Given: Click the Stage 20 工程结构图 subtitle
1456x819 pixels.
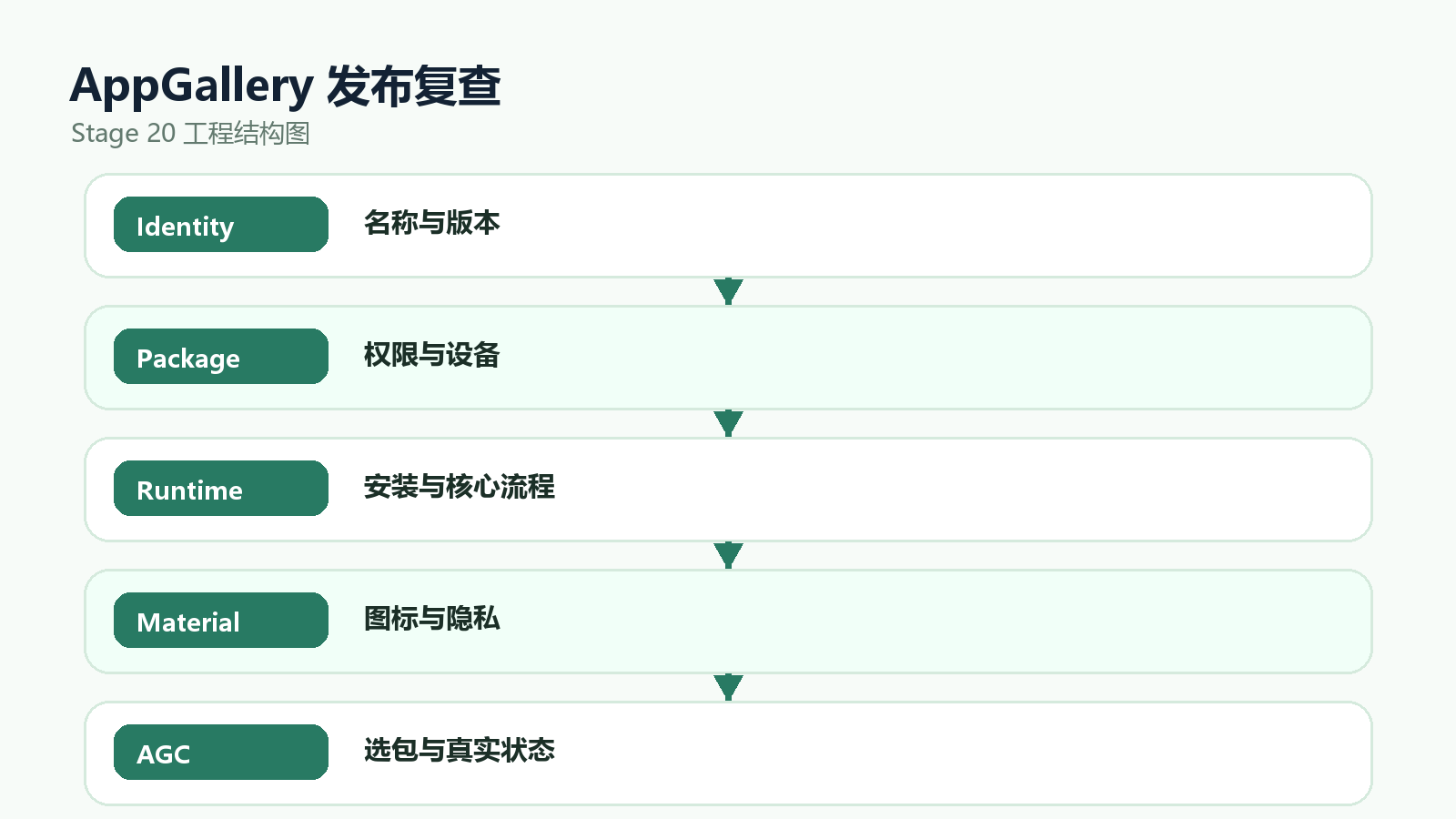Looking at the screenshot, I should (190, 134).
